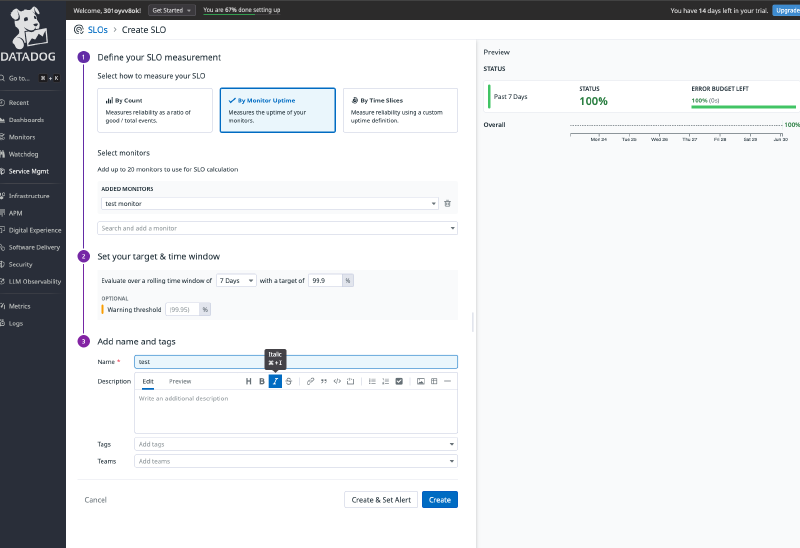
Task: Open the Add teams dropdown
Action: click(x=296, y=461)
